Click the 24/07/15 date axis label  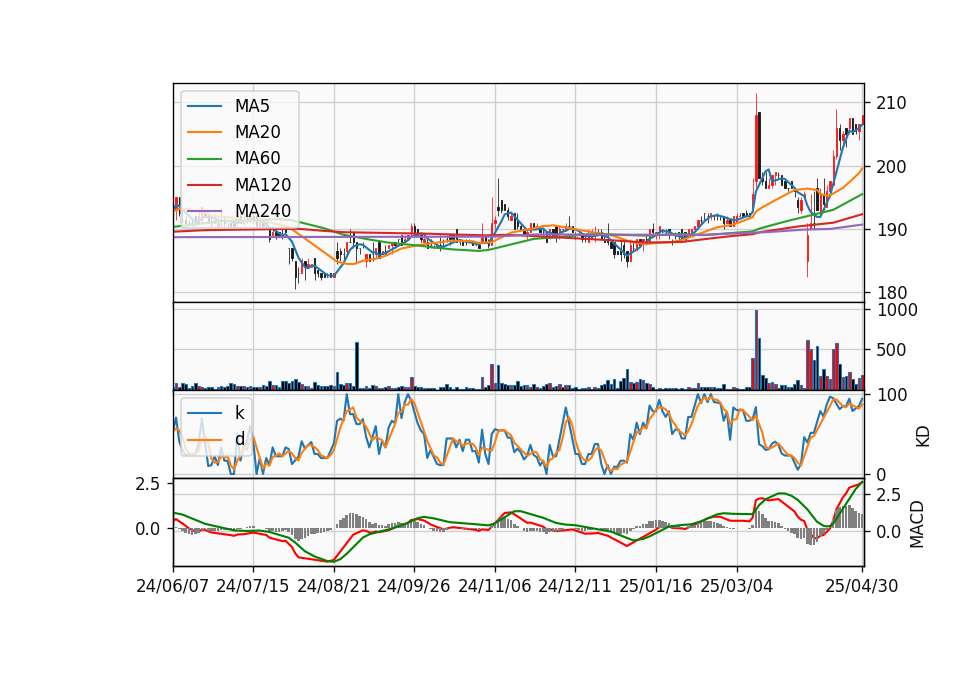pyautogui.click(x=252, y=586)
